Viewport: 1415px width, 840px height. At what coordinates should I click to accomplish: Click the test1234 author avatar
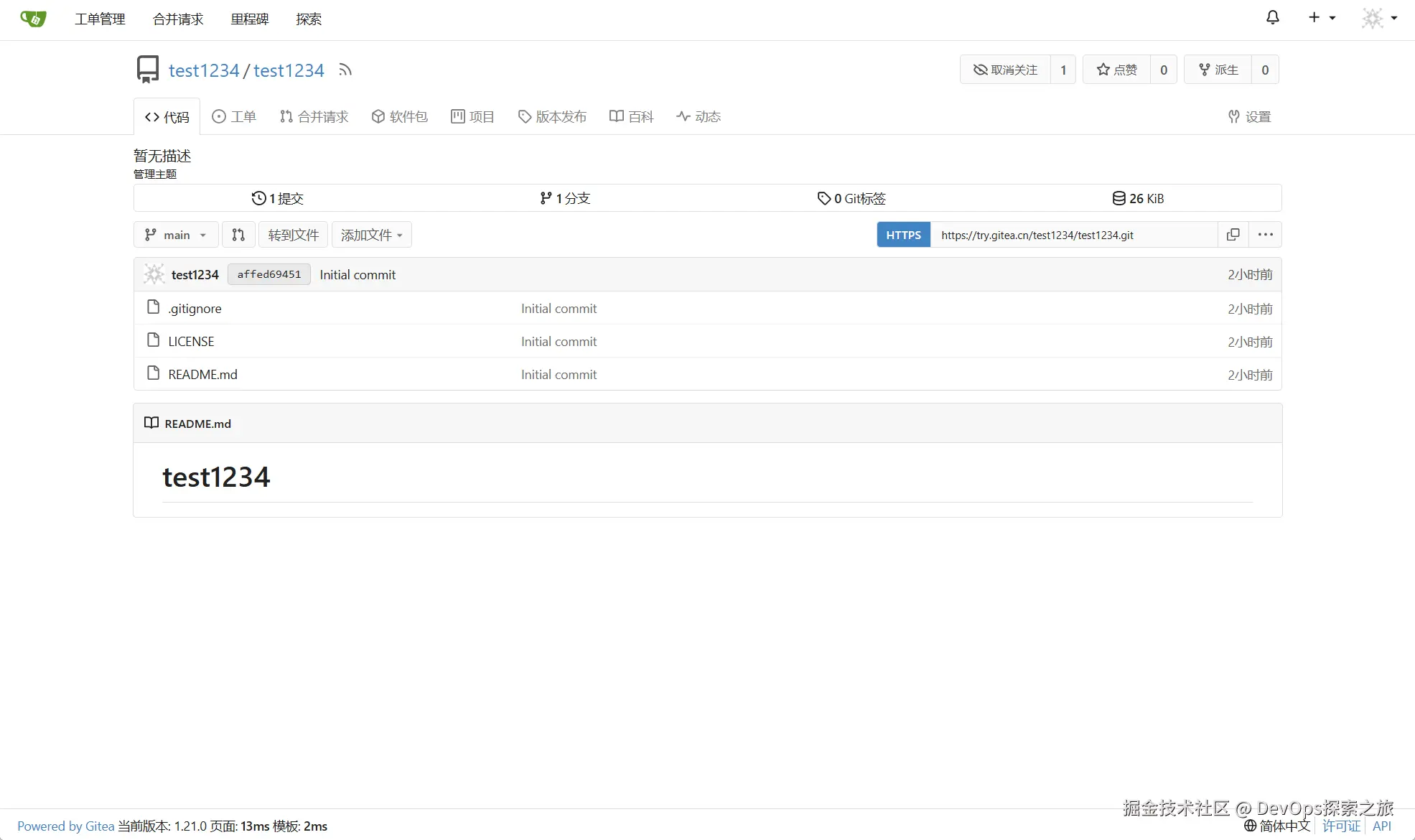click(154, 274)
